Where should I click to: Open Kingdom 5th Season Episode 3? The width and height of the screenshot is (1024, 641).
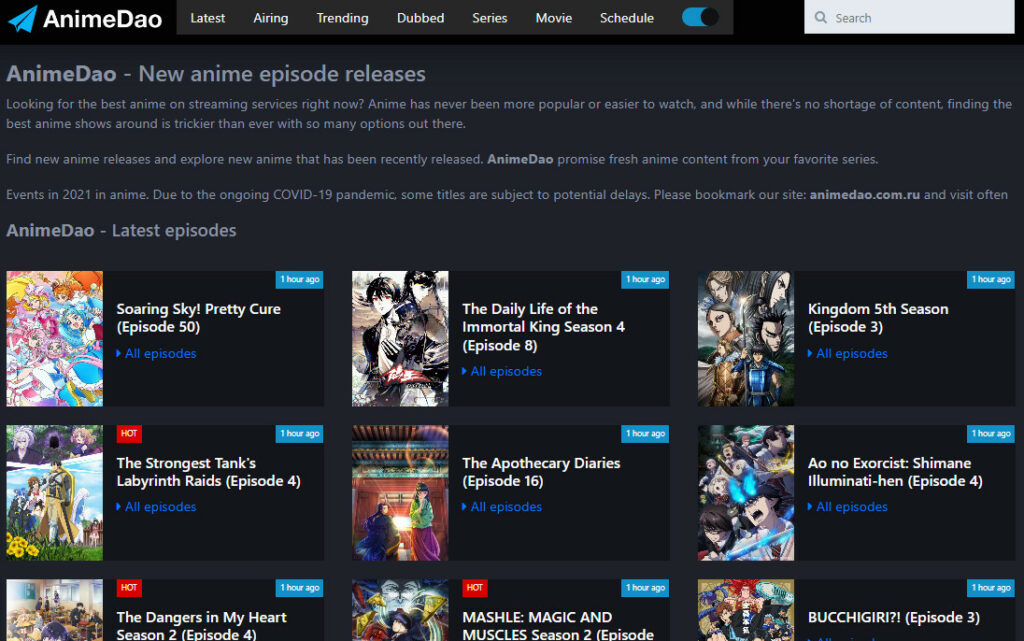pos(878,318)
